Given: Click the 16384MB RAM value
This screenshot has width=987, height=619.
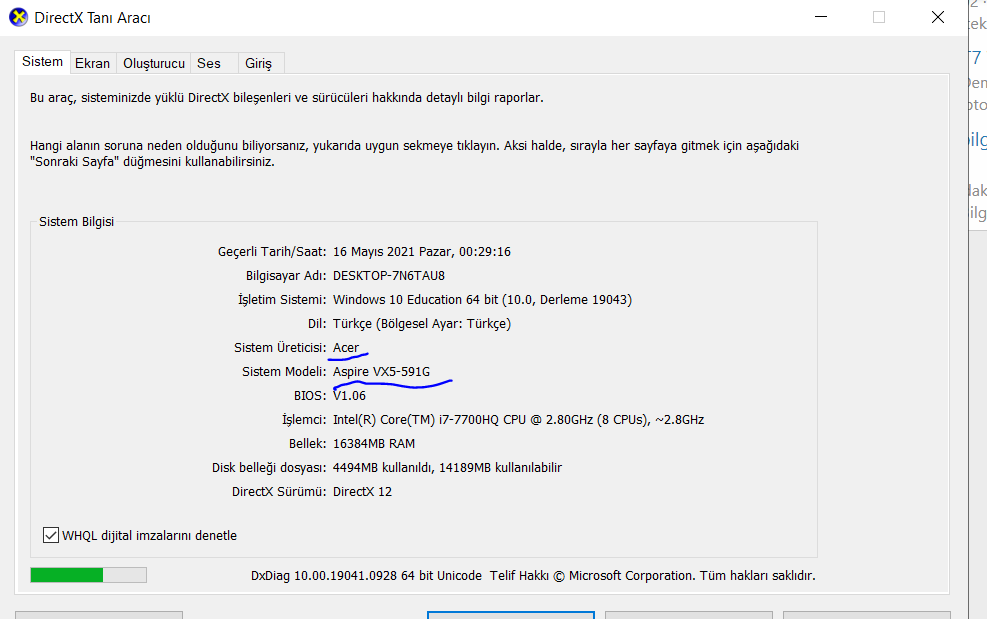Looking at the screenshot, I should tap(374, 443).
